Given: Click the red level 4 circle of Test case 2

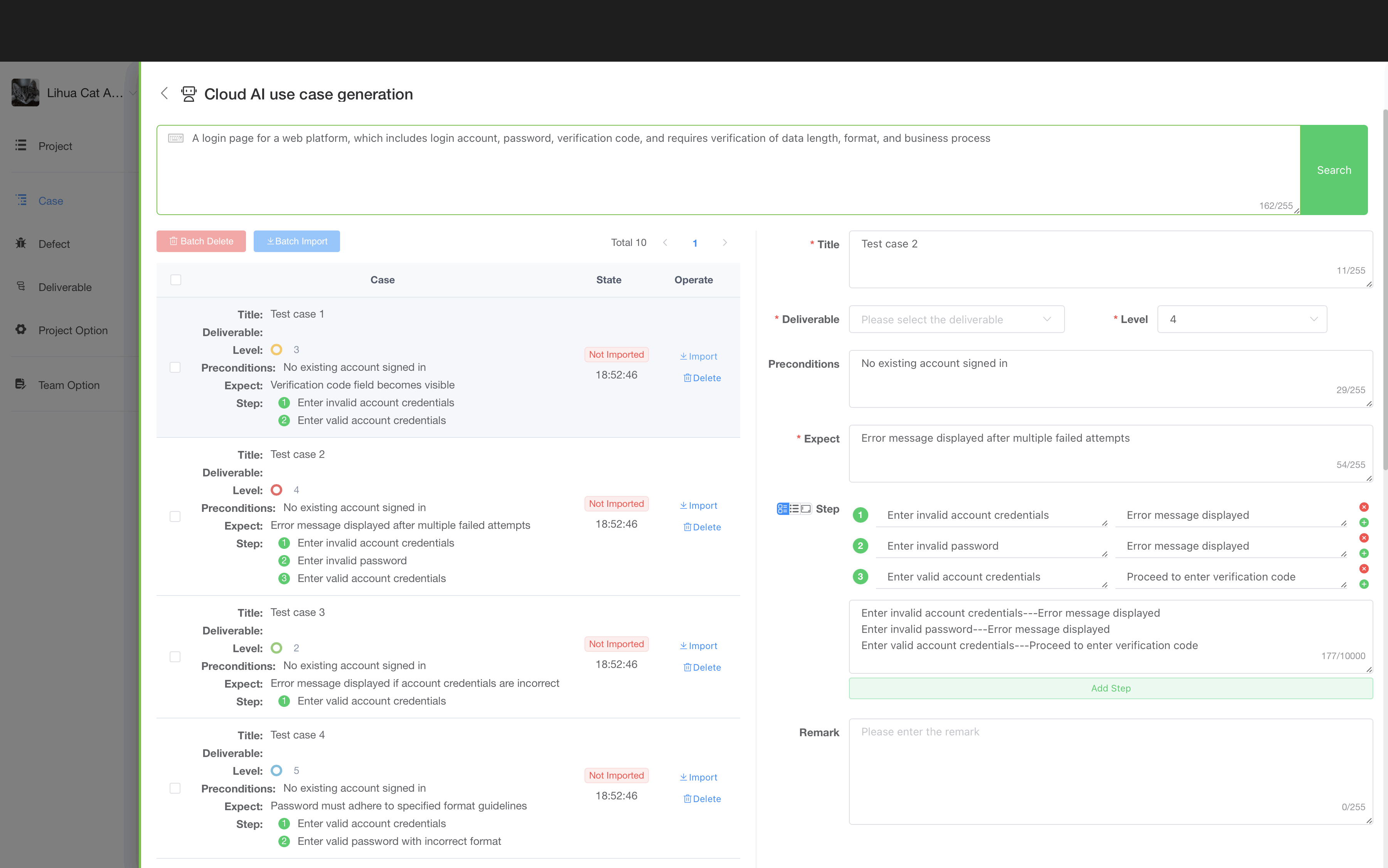Looking at the screenshot, I should [276, 490].
